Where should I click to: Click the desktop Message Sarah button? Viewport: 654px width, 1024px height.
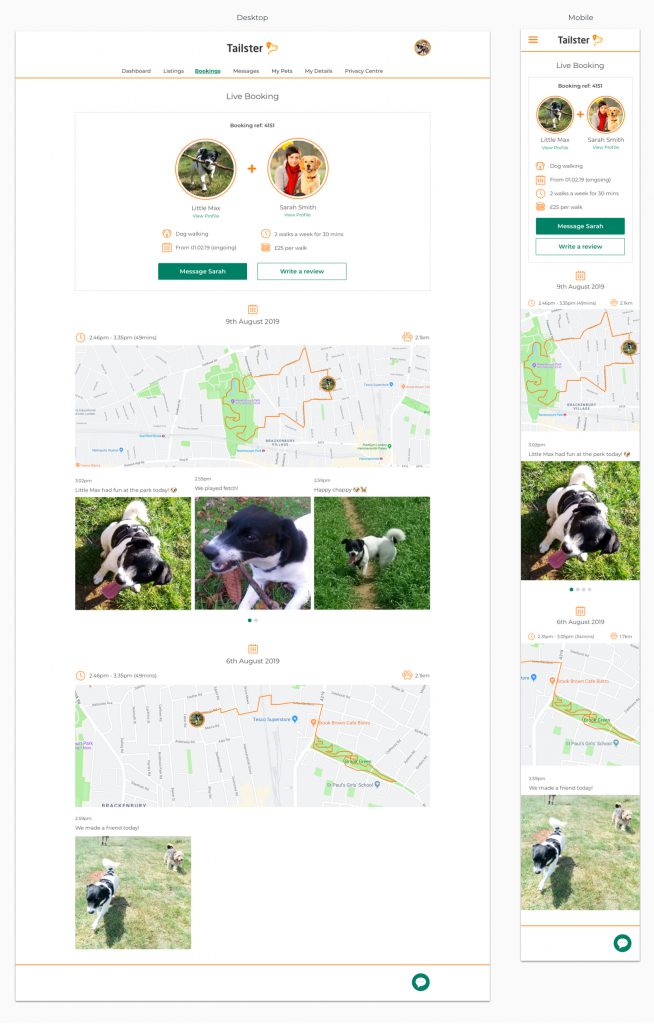pos(203,271)
